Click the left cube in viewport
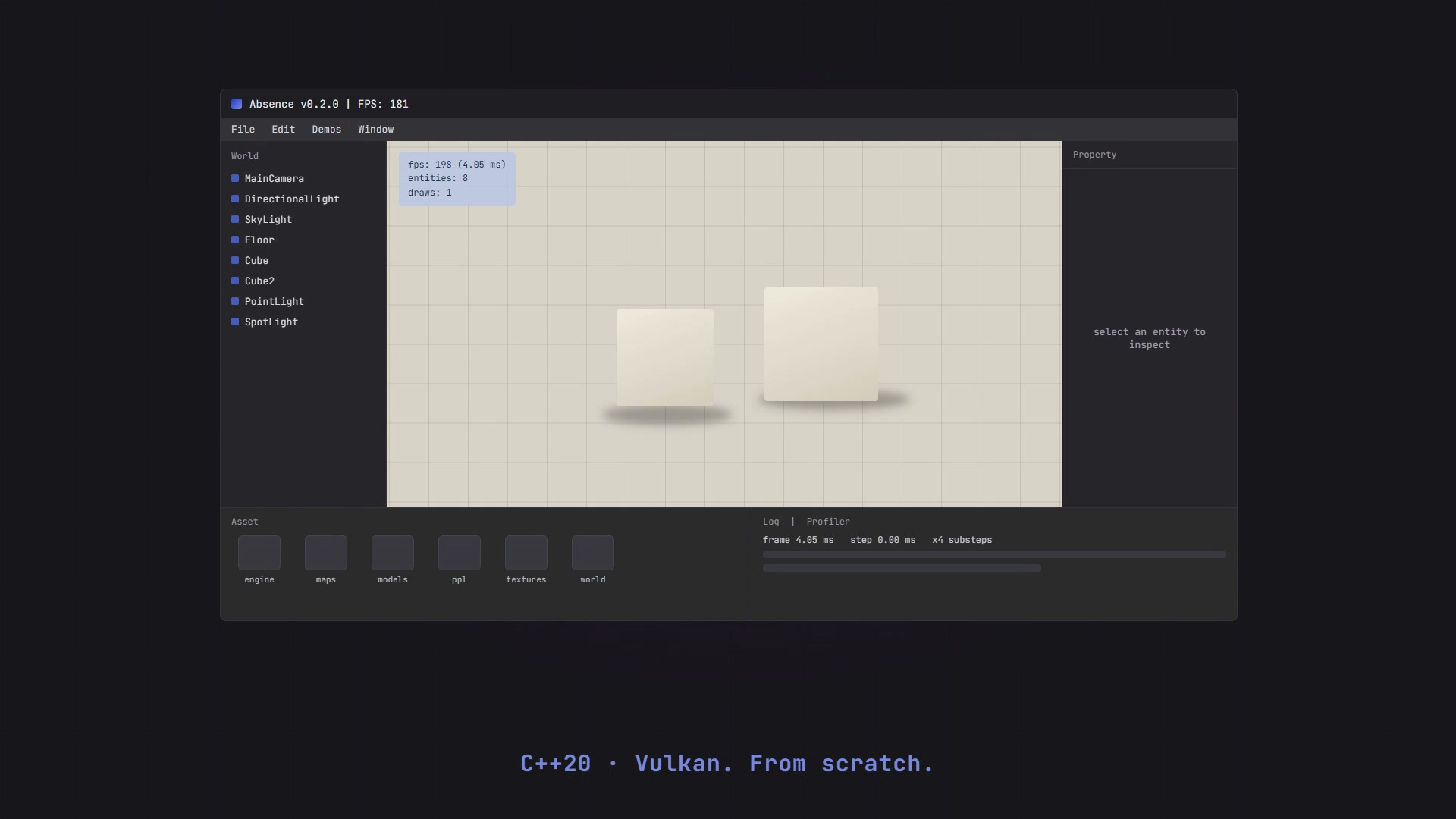 click(665, 358)
